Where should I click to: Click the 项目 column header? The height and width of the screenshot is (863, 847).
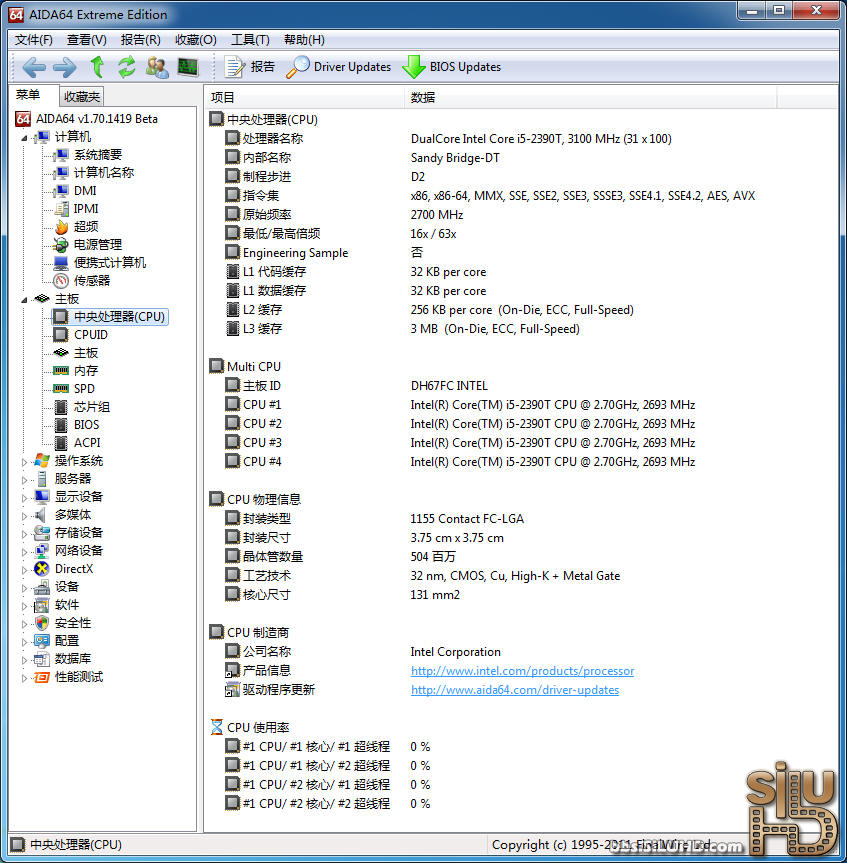[304, 97]
